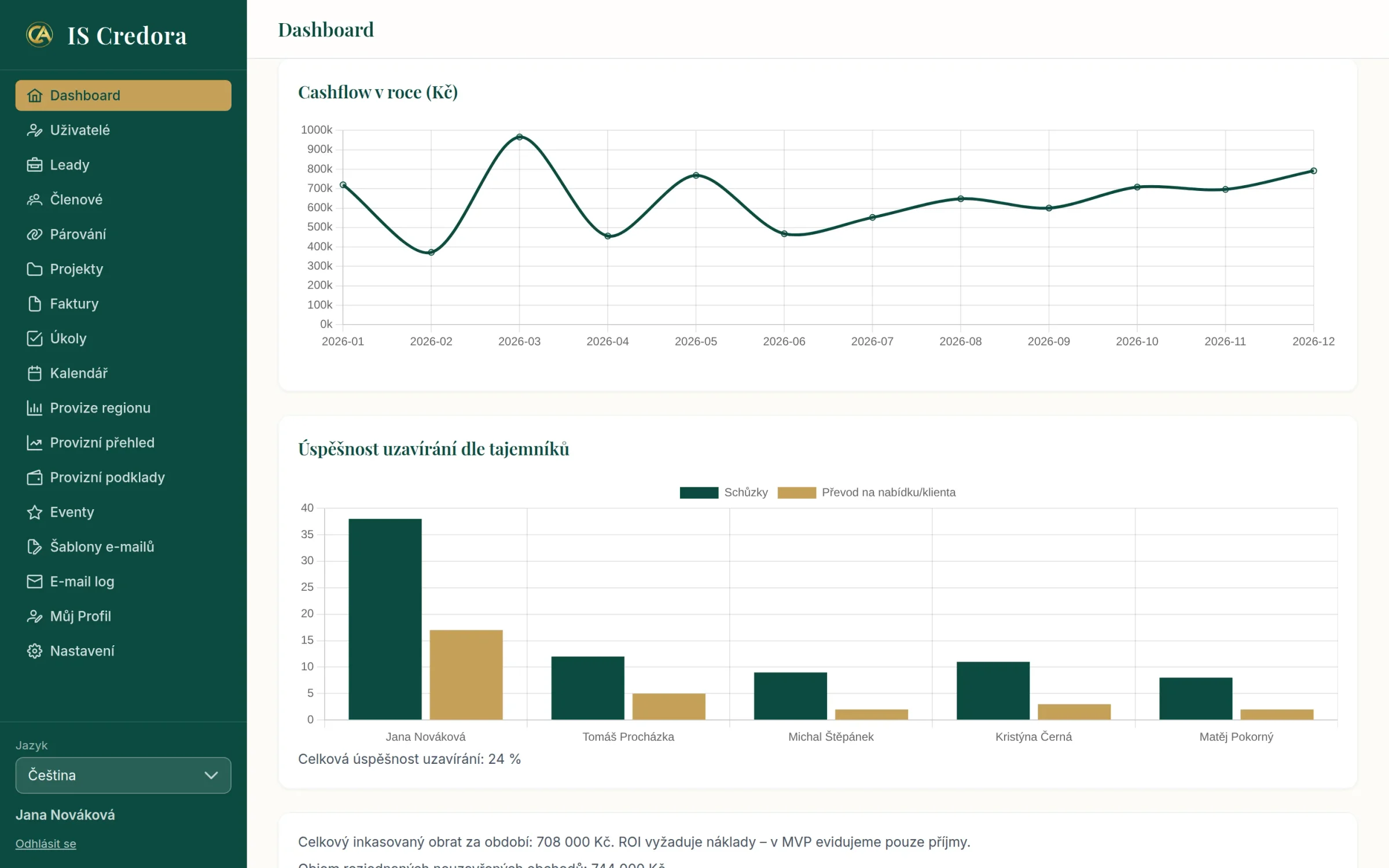Screen dimensions: 1389x868
Task: Open the Leady menu item
Action: 123,165
